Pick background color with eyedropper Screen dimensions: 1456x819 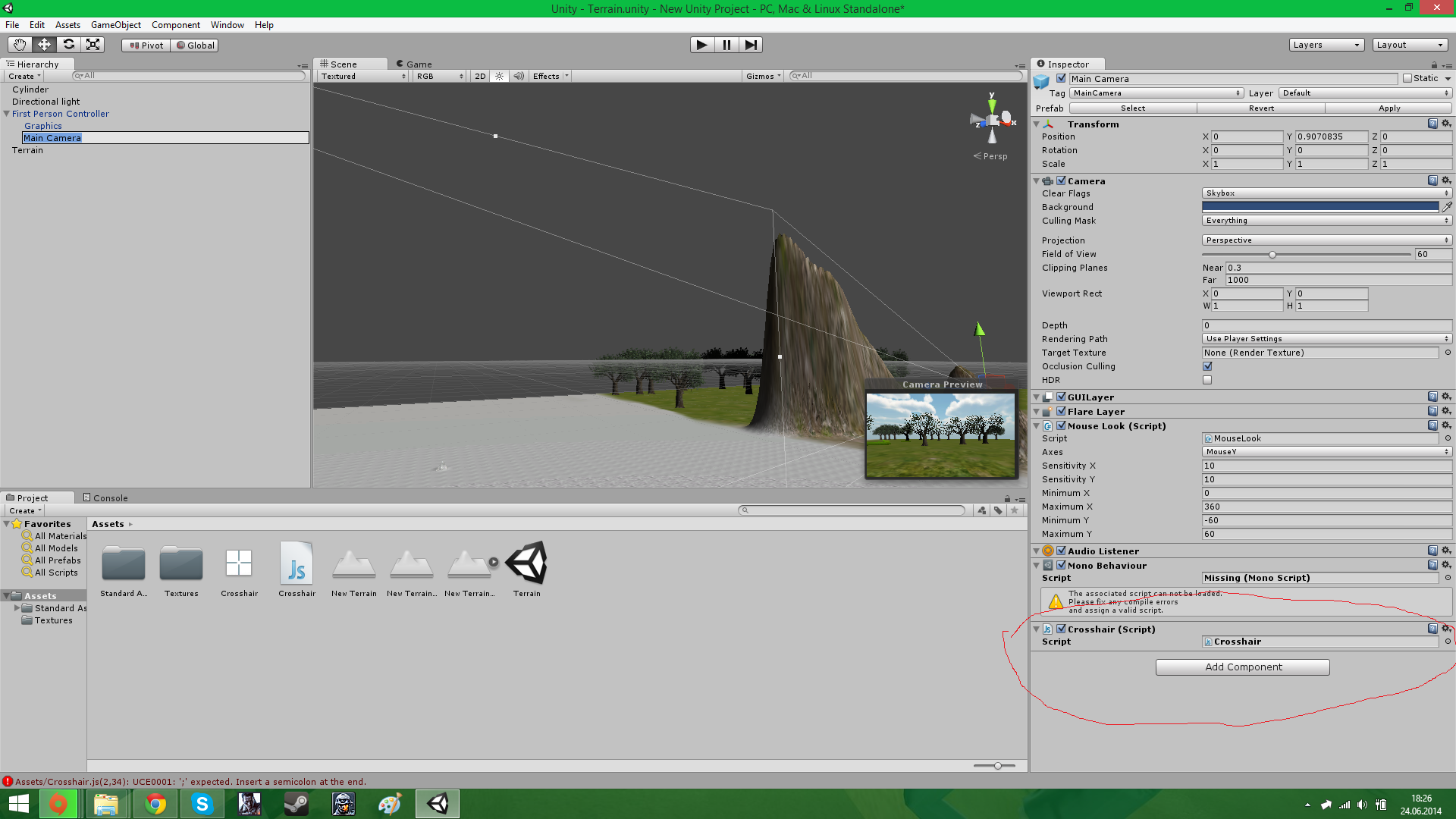(x=1447, y=206)
